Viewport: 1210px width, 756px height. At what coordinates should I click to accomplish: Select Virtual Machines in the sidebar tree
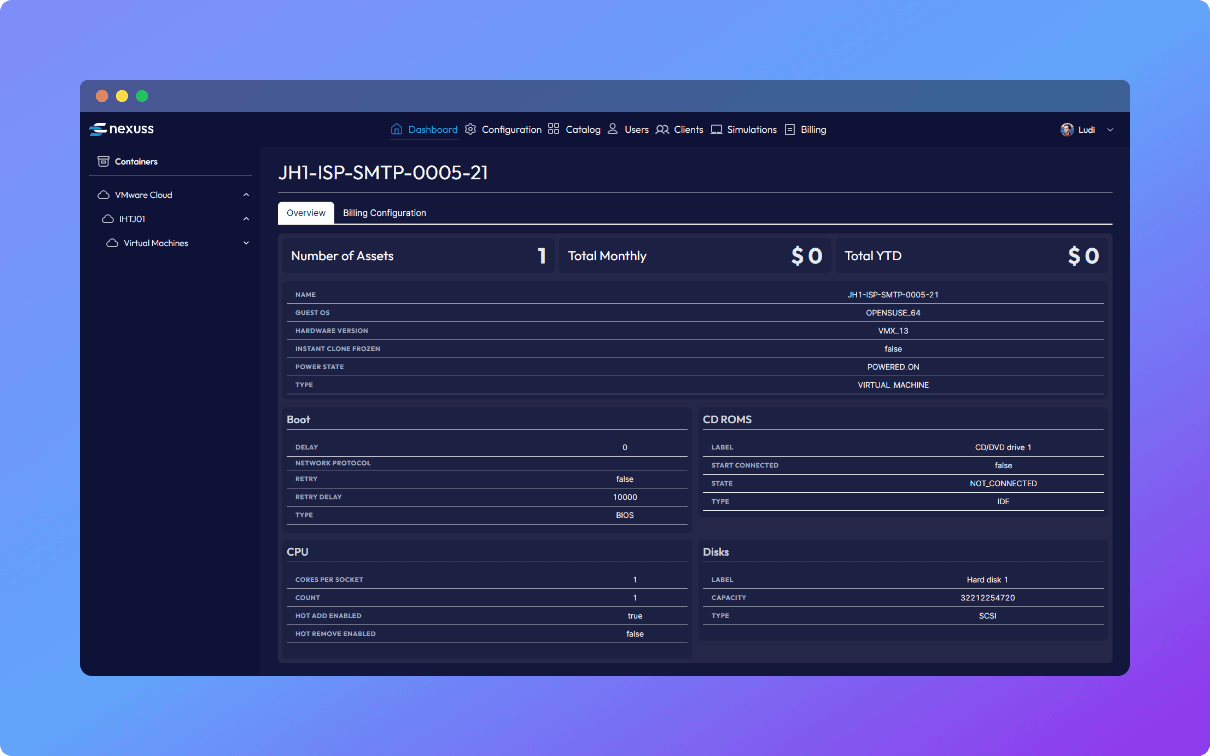156,243
